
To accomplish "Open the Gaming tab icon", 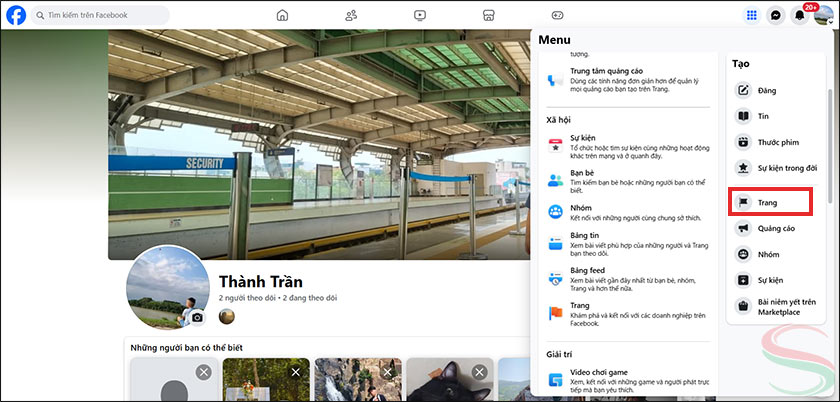I will 557,16.
